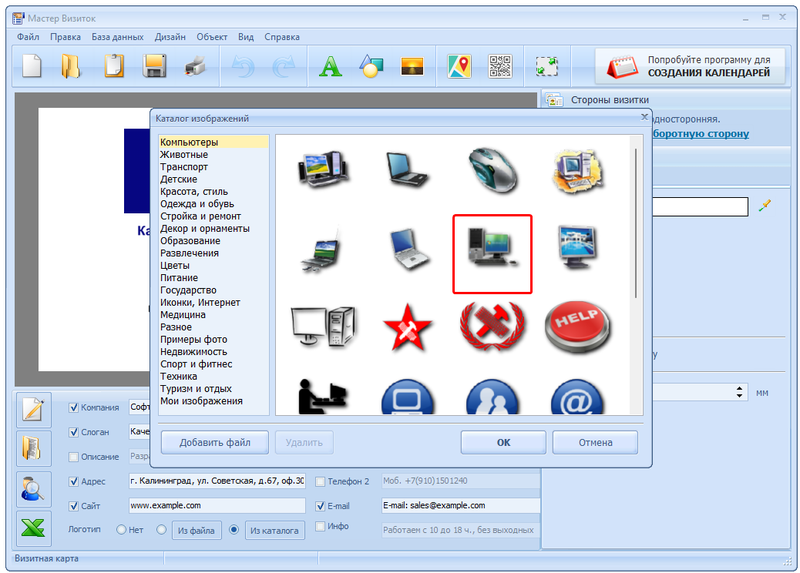This screenshot has height=573, width=800.
Task: Click the Print toolbar icon
Action: tap(194, 67)
